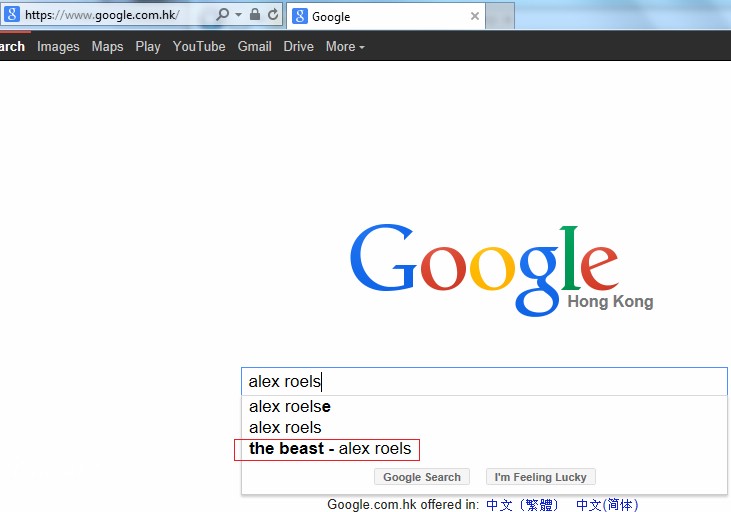
Task: Open Drive in the Google top bar
Action: pyautogui.click(x=298, y=47)
